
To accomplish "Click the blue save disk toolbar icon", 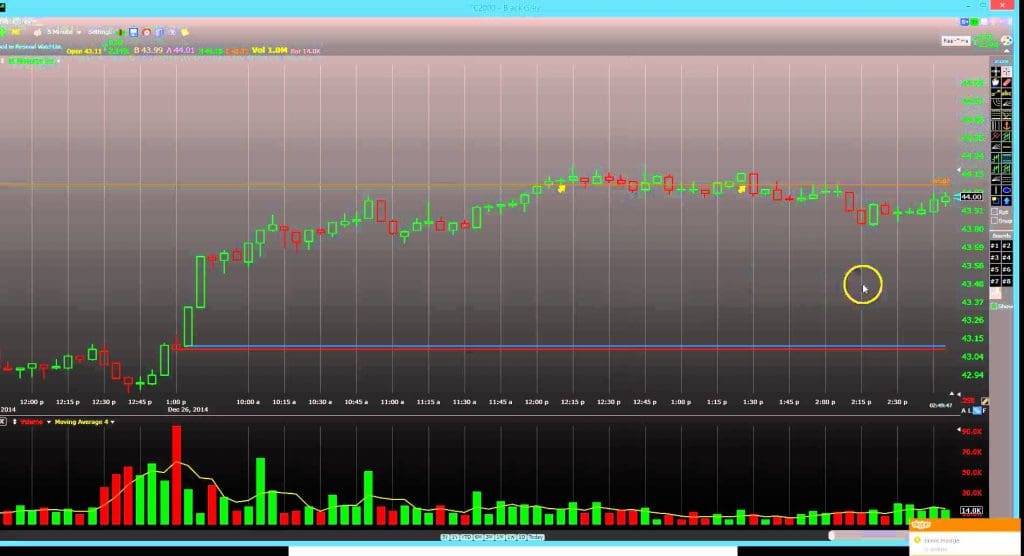I will [133, 32].
